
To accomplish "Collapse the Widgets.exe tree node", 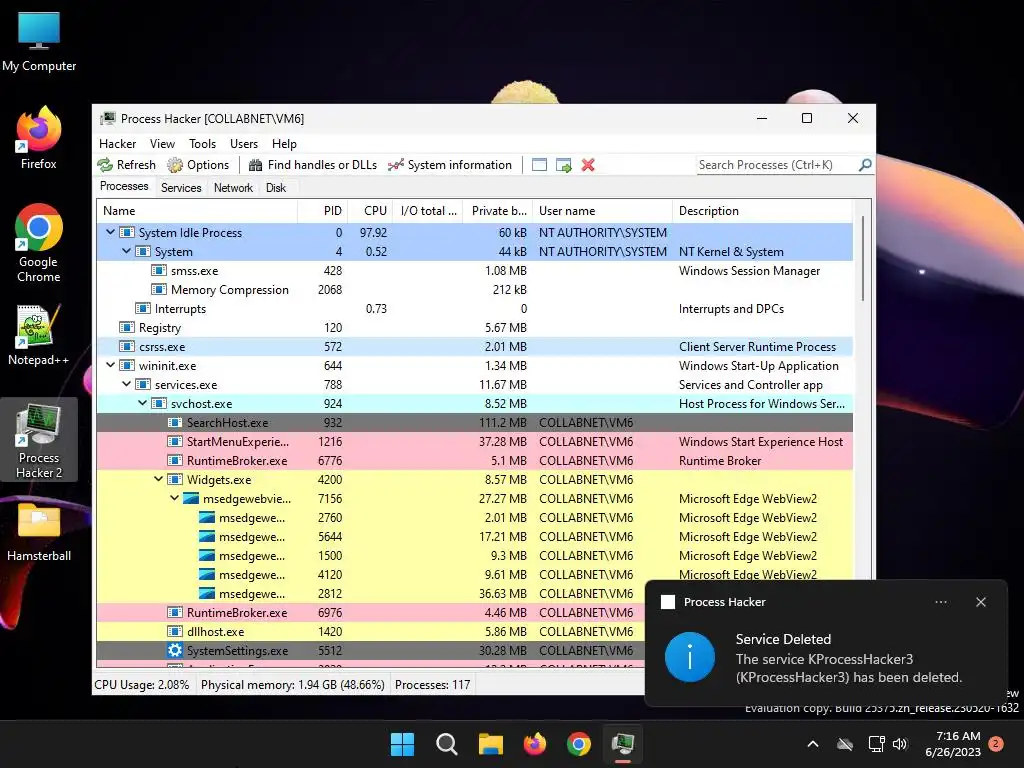I will click(x=159, y=479).
